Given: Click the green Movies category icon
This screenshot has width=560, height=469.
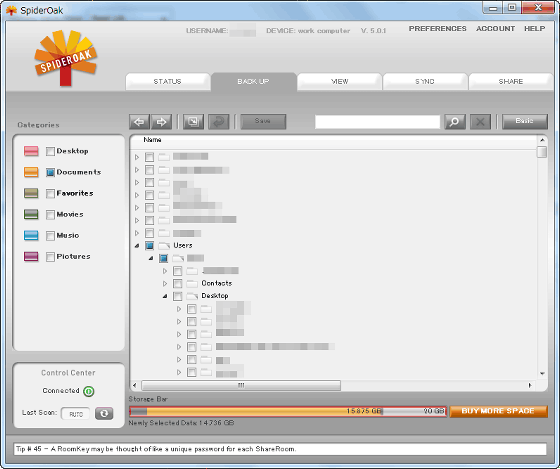Looking at the screenshot, I should [x=31, y=214].
